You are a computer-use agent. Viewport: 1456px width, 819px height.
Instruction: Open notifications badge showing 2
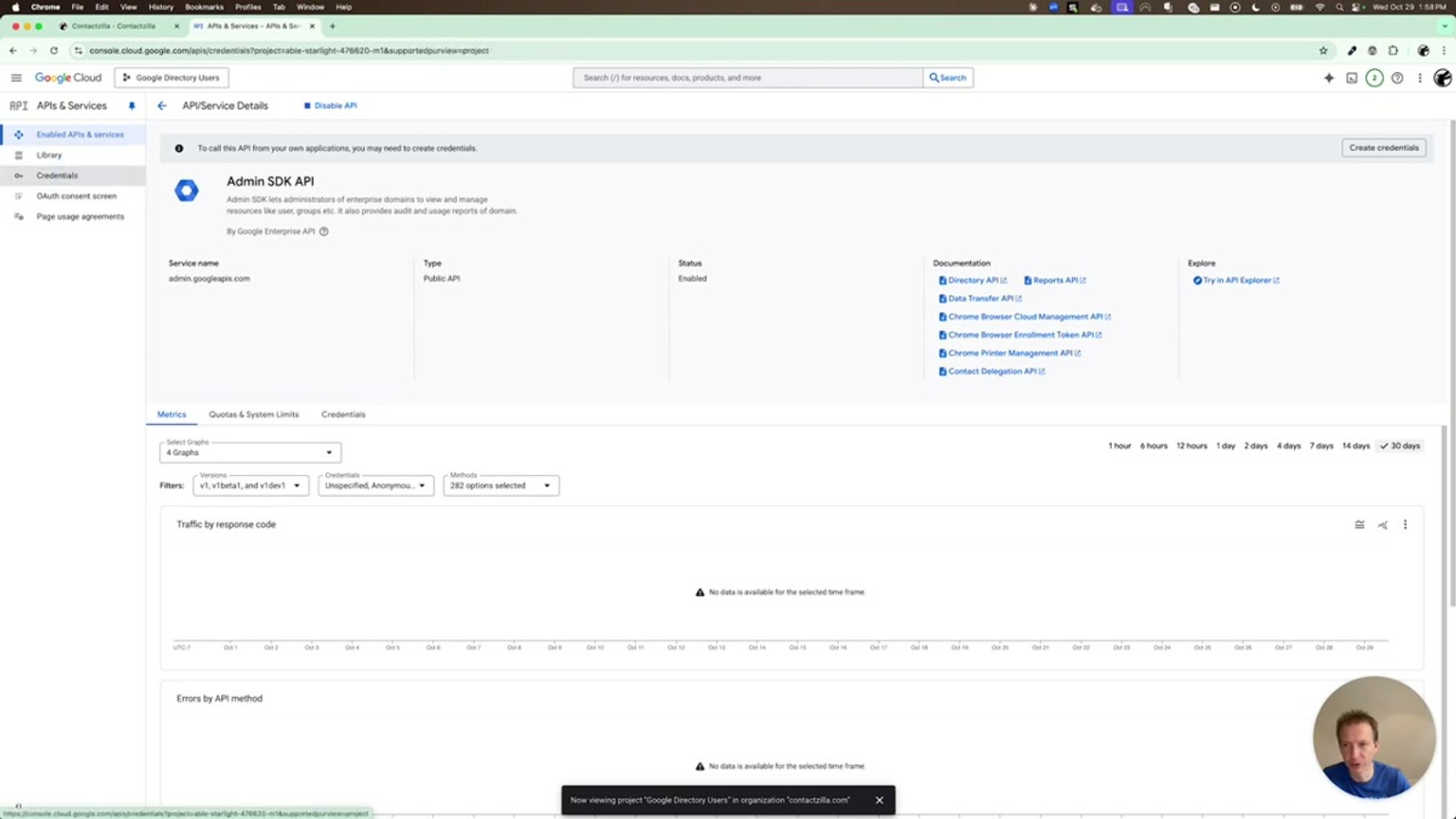click(1374, 78)
